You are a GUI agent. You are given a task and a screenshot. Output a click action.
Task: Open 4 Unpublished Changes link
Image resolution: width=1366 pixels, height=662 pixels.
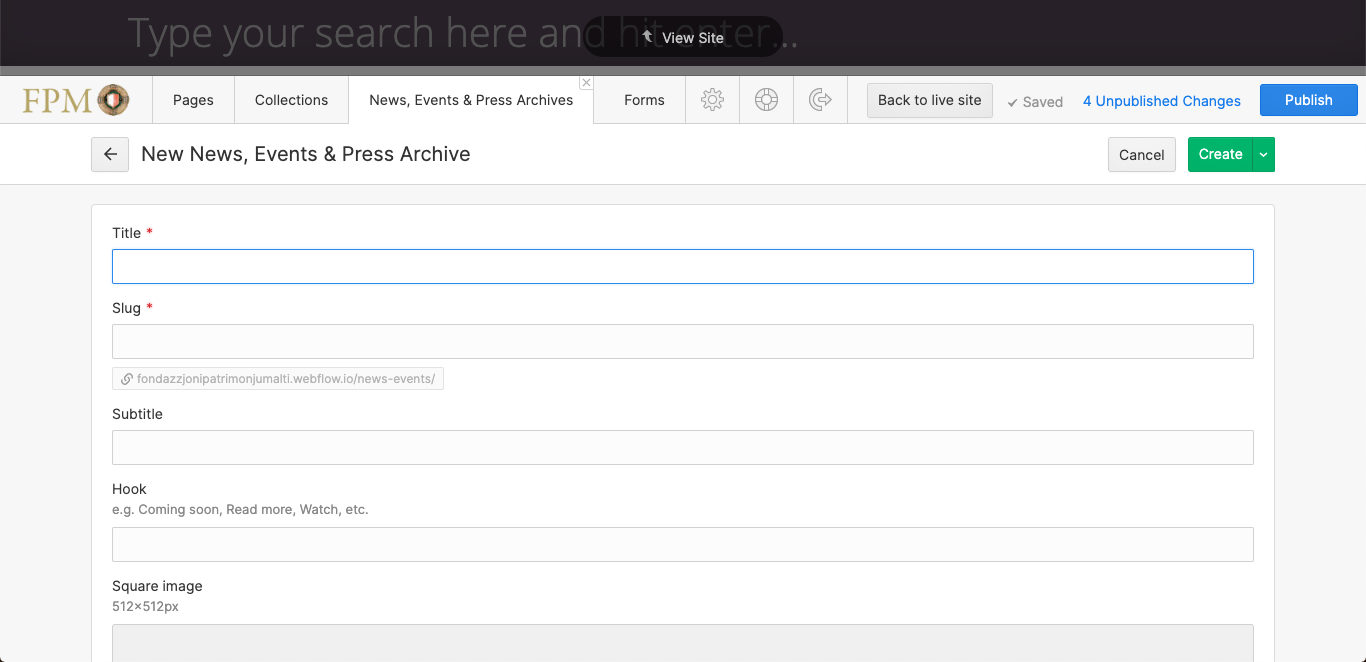[x=1162, y=101]
